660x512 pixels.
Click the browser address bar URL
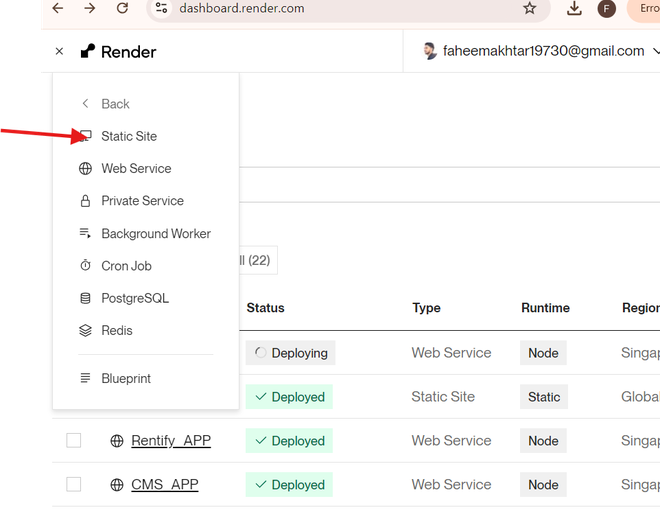pos(241,9)
